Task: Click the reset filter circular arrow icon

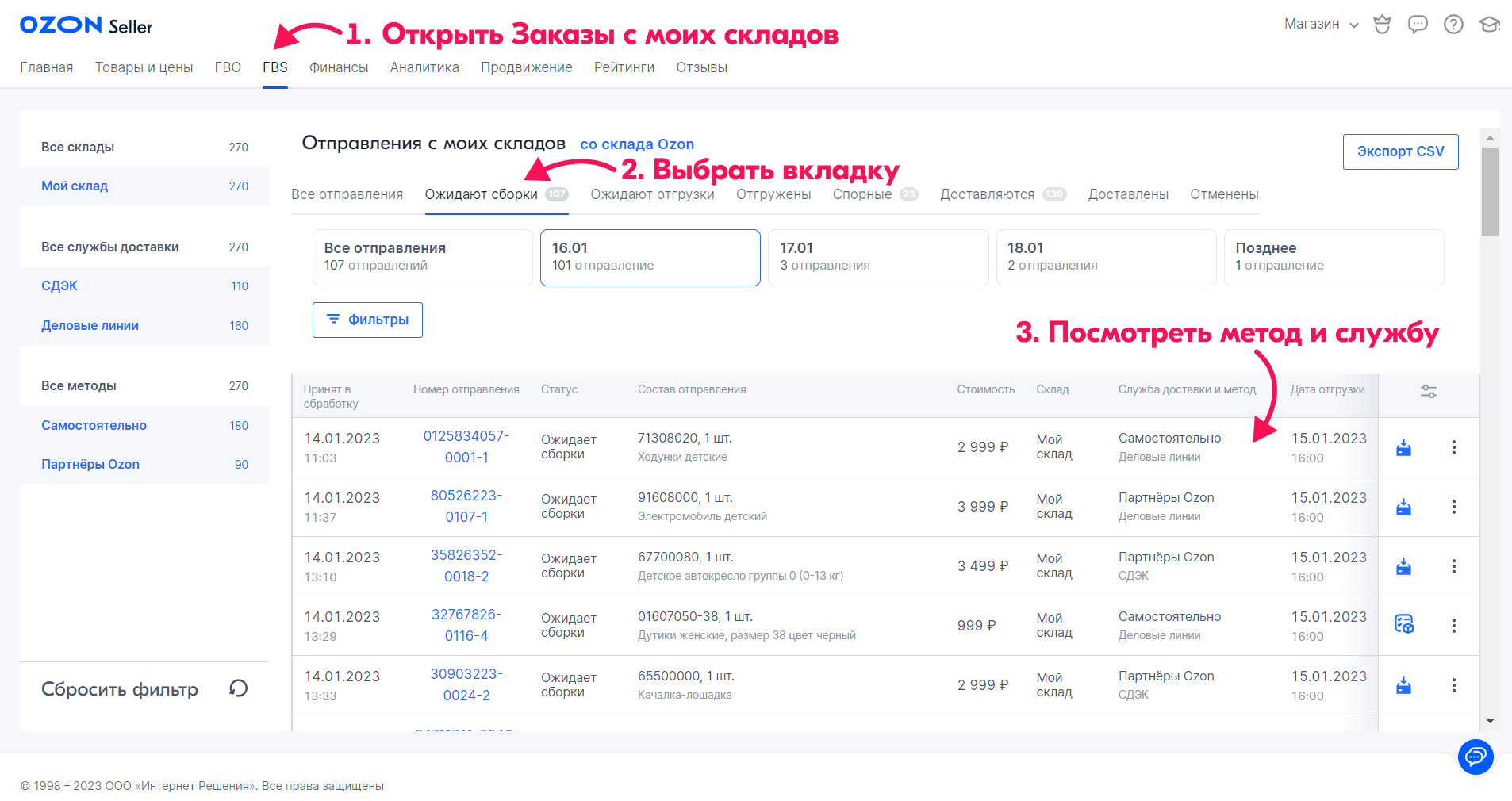Action: pyautogui.click(x=239, y=688)
